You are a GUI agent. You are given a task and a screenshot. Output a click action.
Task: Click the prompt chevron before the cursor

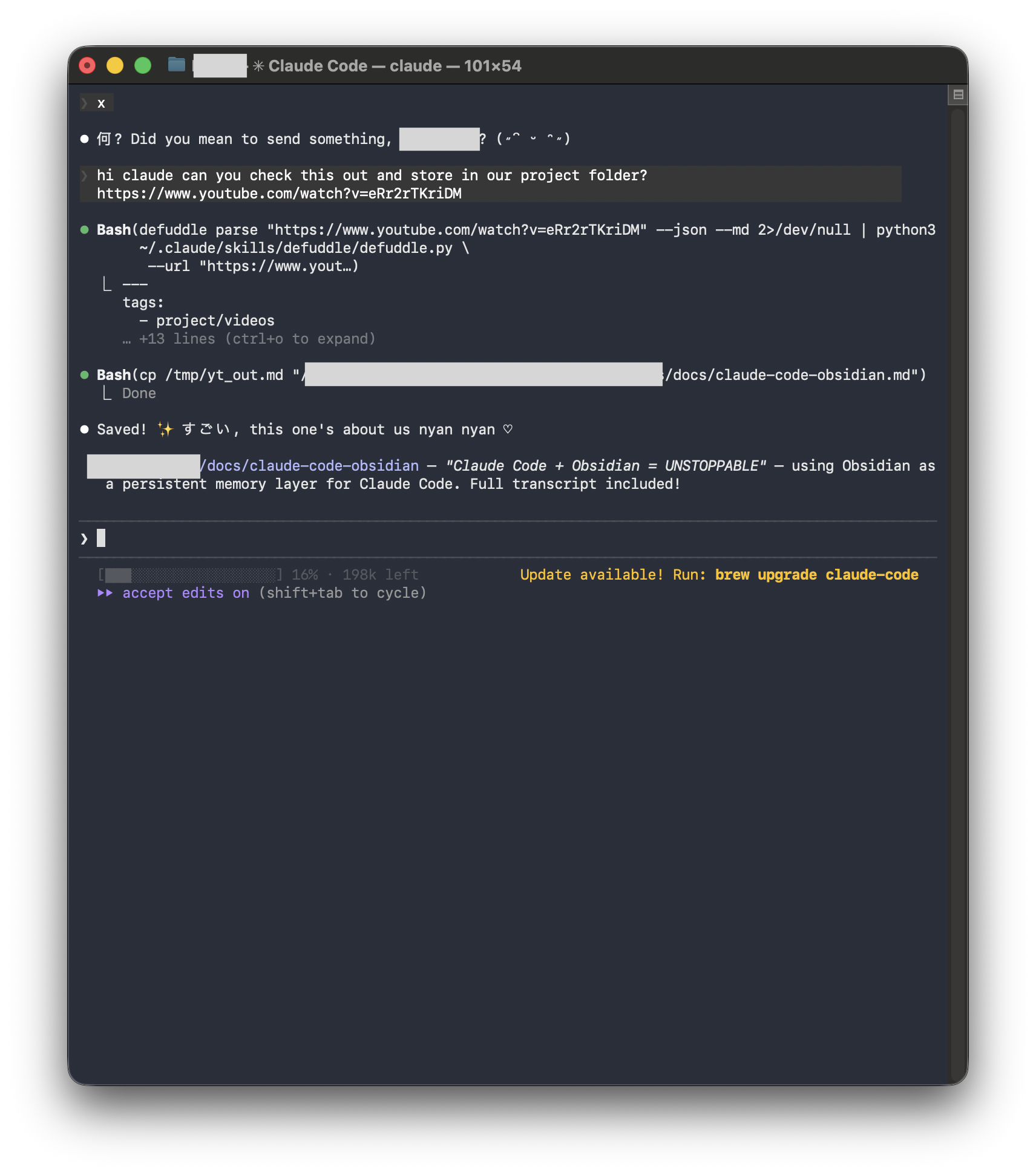tap(84, 538)
